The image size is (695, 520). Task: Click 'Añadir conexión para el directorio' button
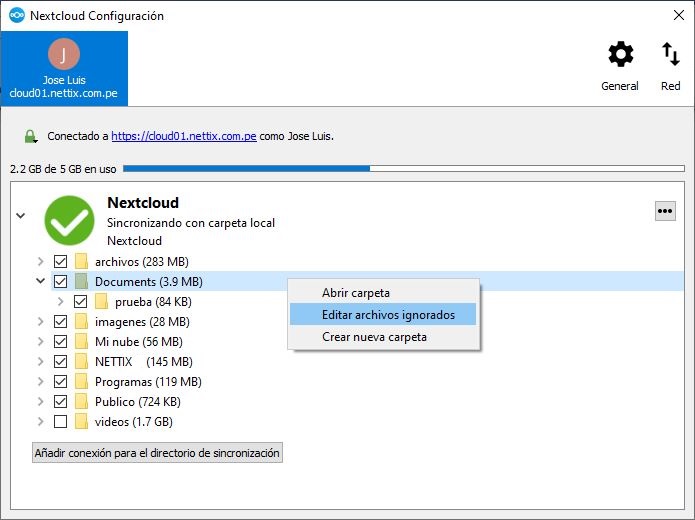(x=158, y=453)
